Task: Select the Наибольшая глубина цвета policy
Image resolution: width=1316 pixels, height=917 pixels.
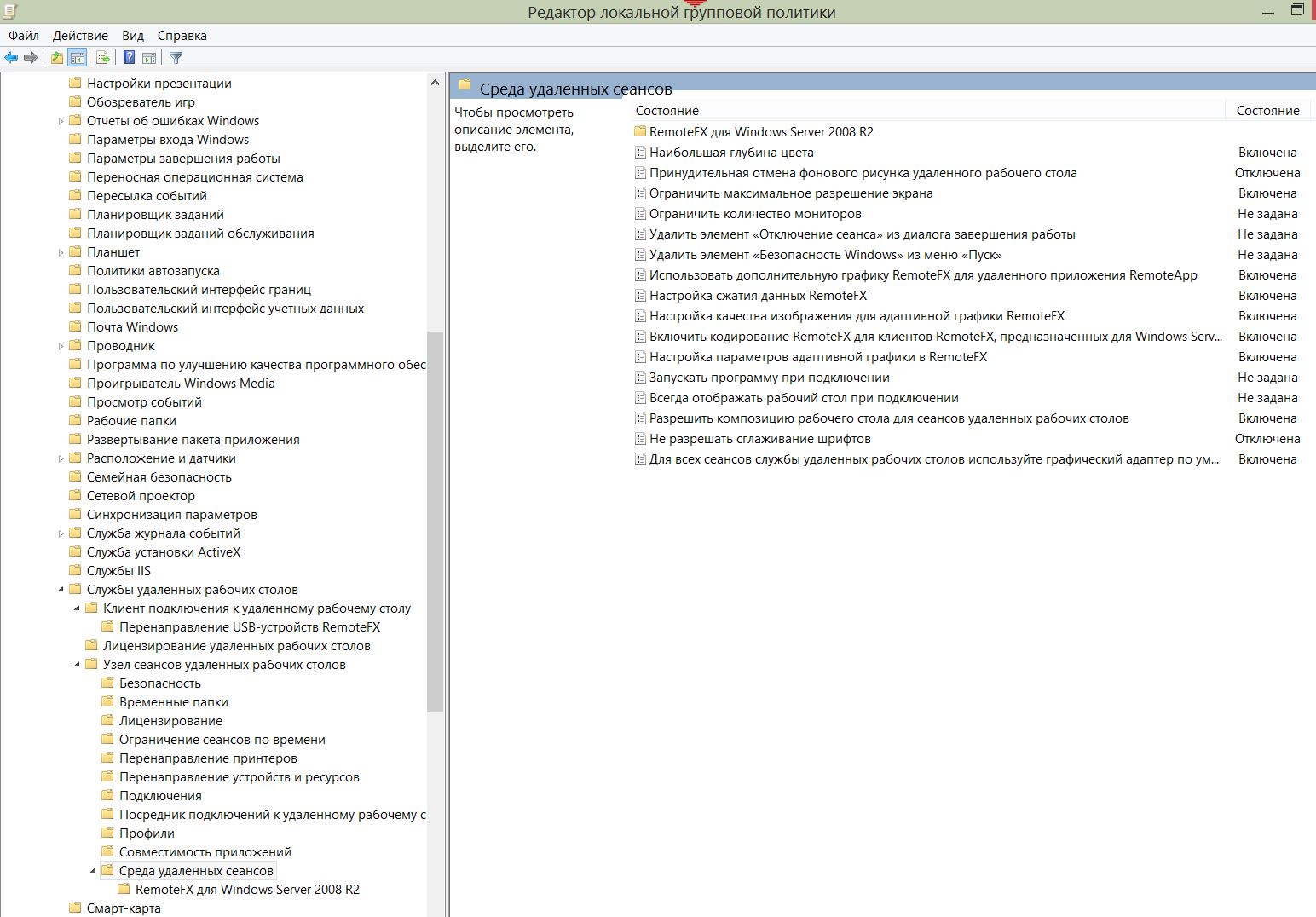Action: click(730, 153)
